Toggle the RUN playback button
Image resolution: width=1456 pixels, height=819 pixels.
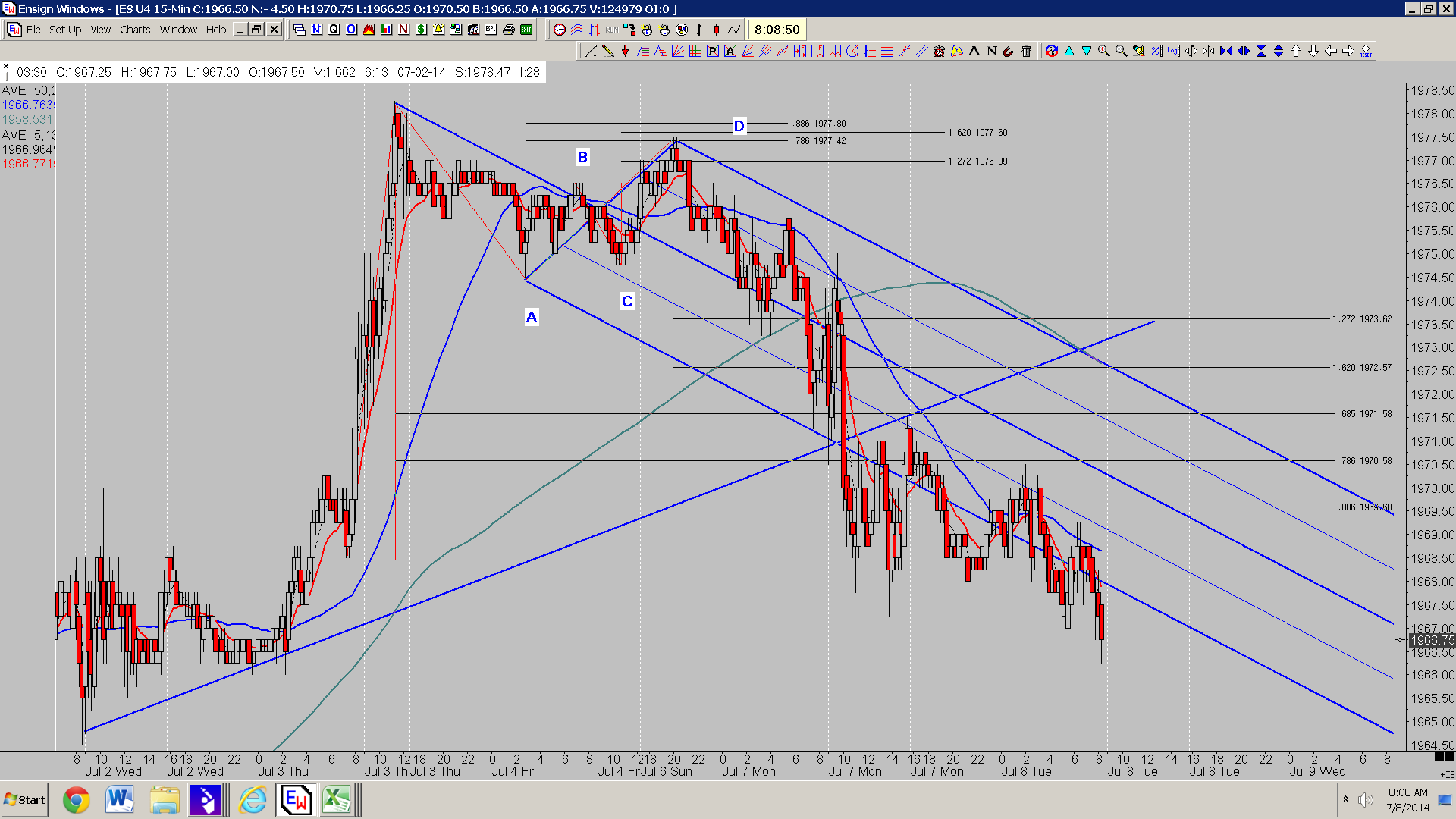click(x=611, y=30)
